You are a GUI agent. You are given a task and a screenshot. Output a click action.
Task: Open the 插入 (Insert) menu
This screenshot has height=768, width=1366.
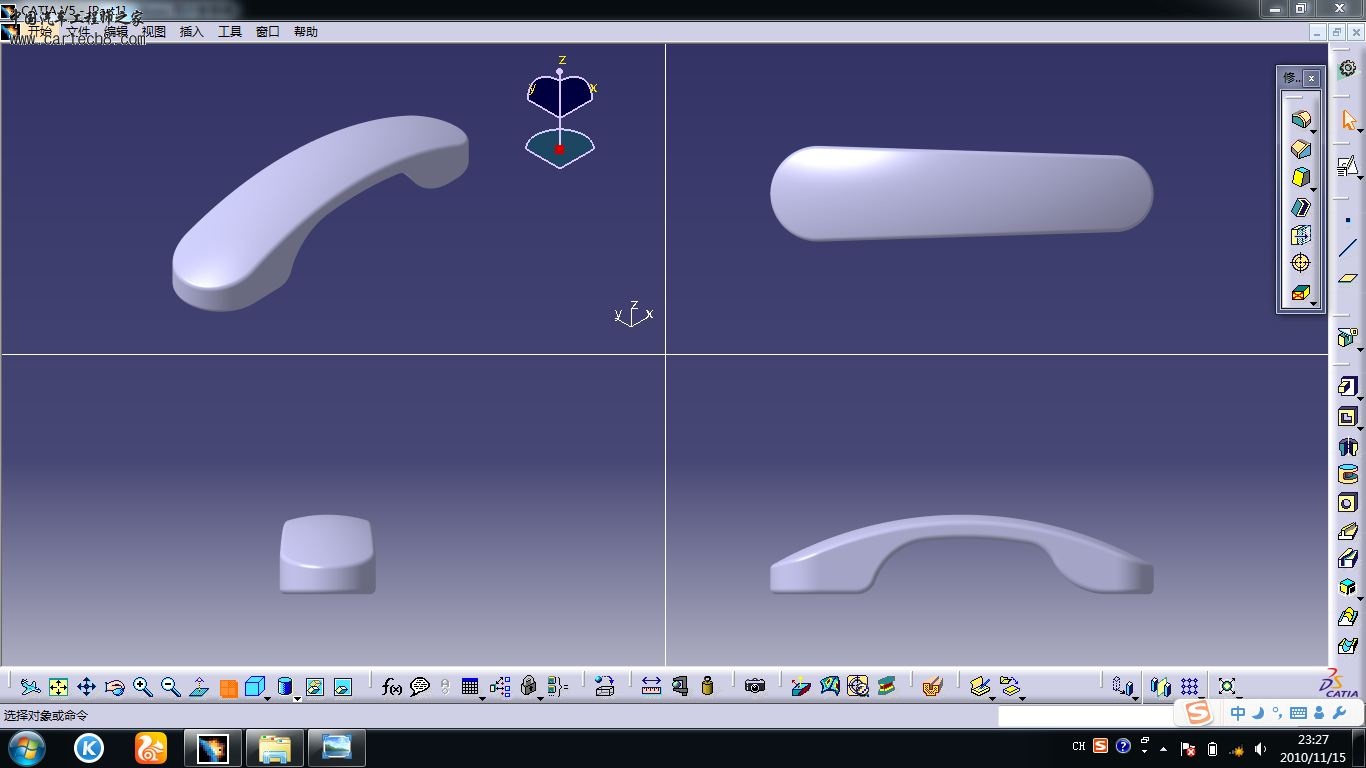coord(191,32)
